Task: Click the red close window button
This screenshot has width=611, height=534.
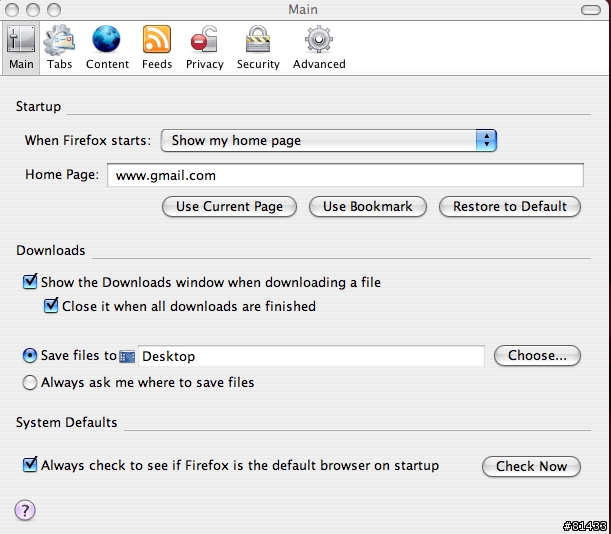Action: [12, 10]
